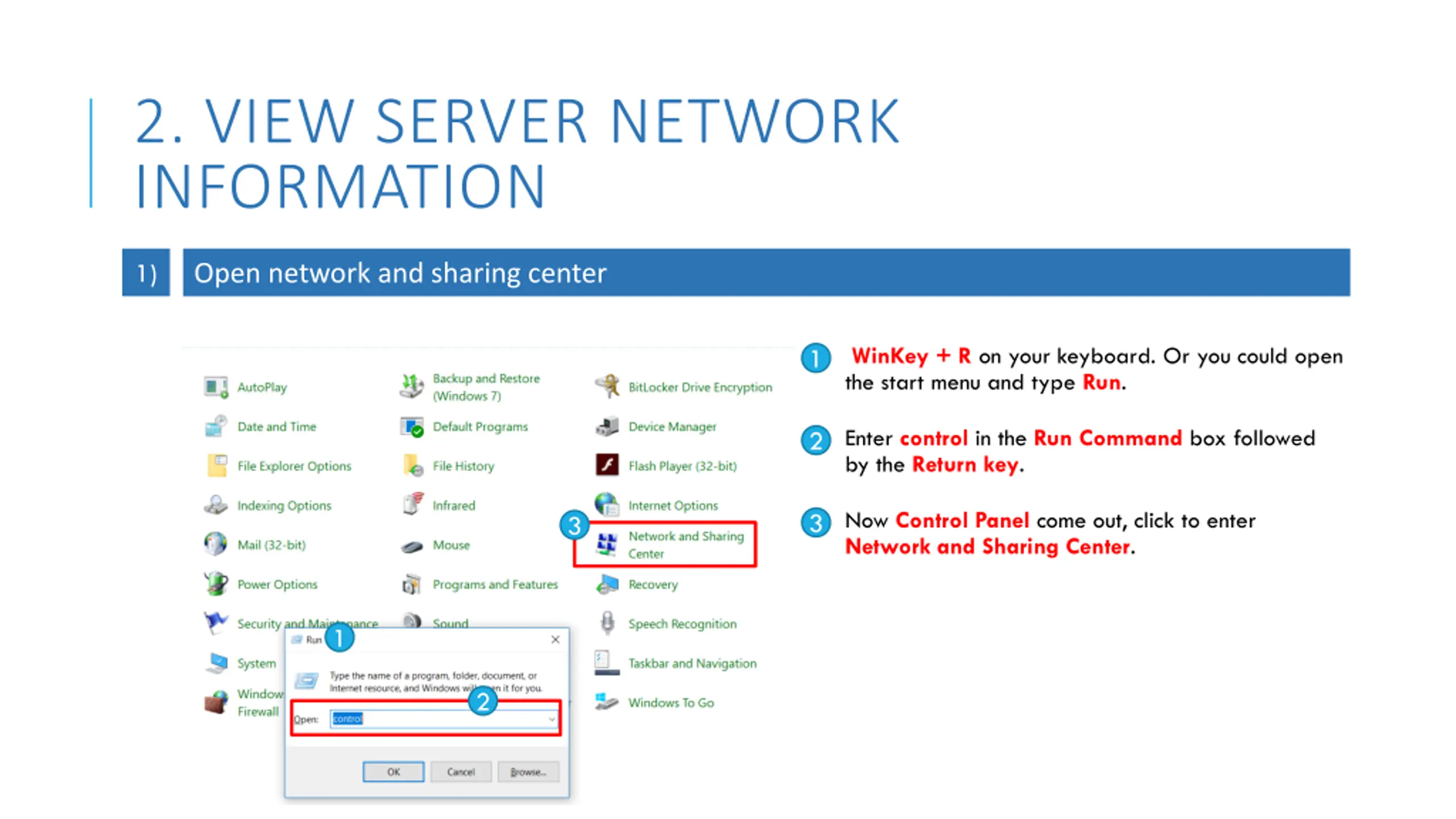Open Network and Sharing Center icon
1456x819 pixels.
point(607,544)
